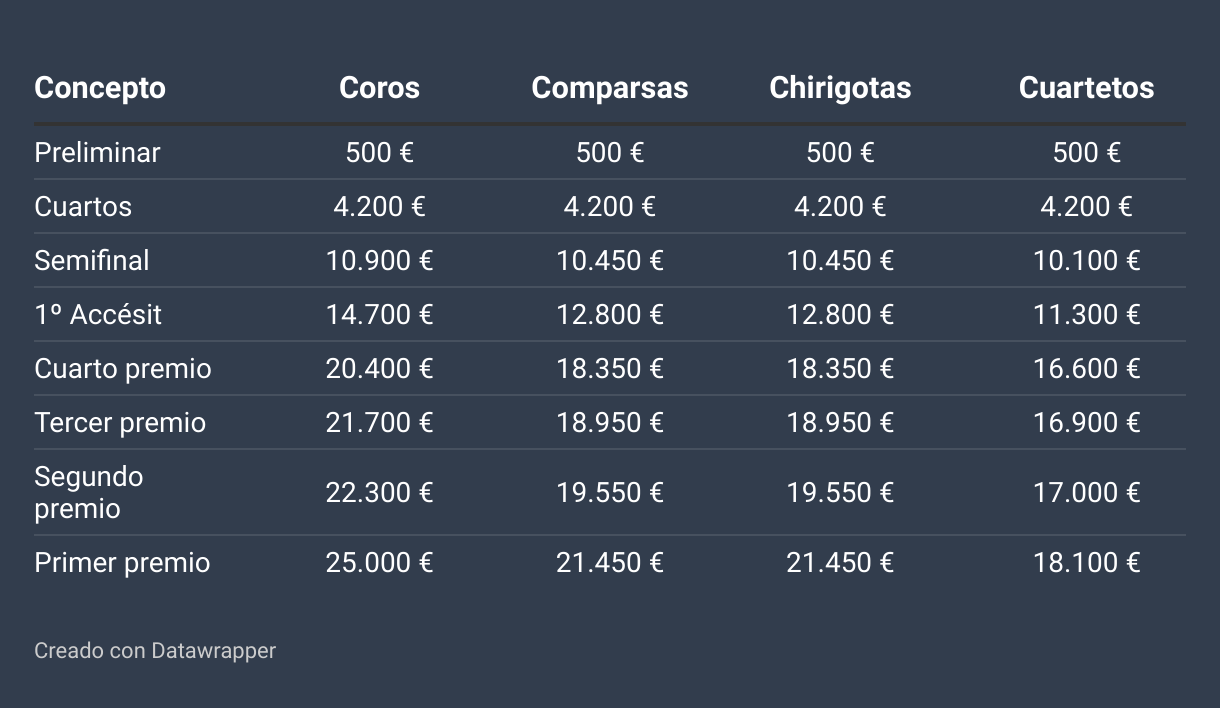1220x708 pixels.
Task: Select the Preliminar row label
Action: [x=97, y=153]
